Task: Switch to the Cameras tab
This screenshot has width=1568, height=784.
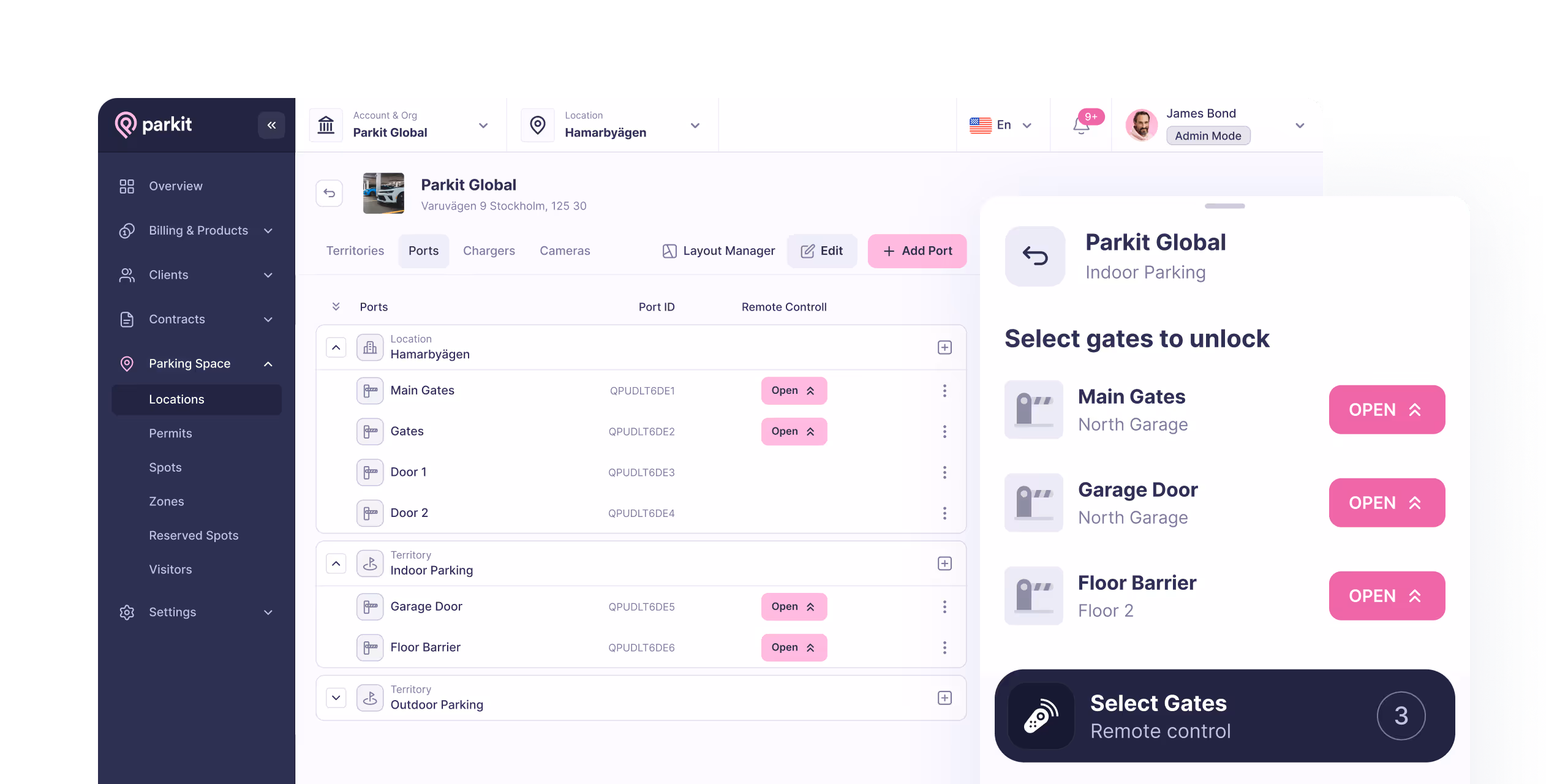Action: click(x=565, y=251)
